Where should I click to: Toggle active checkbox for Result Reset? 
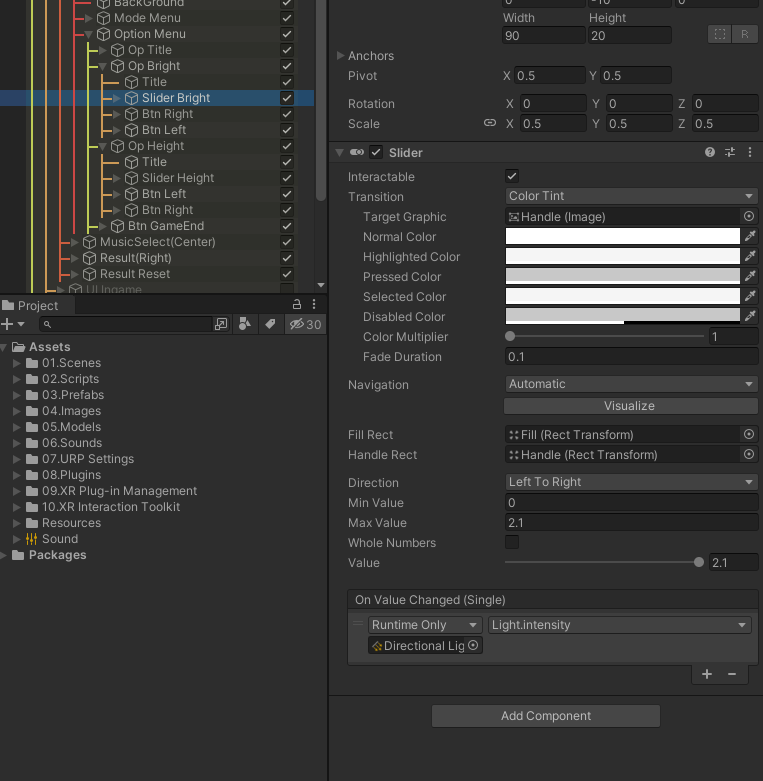286,273
